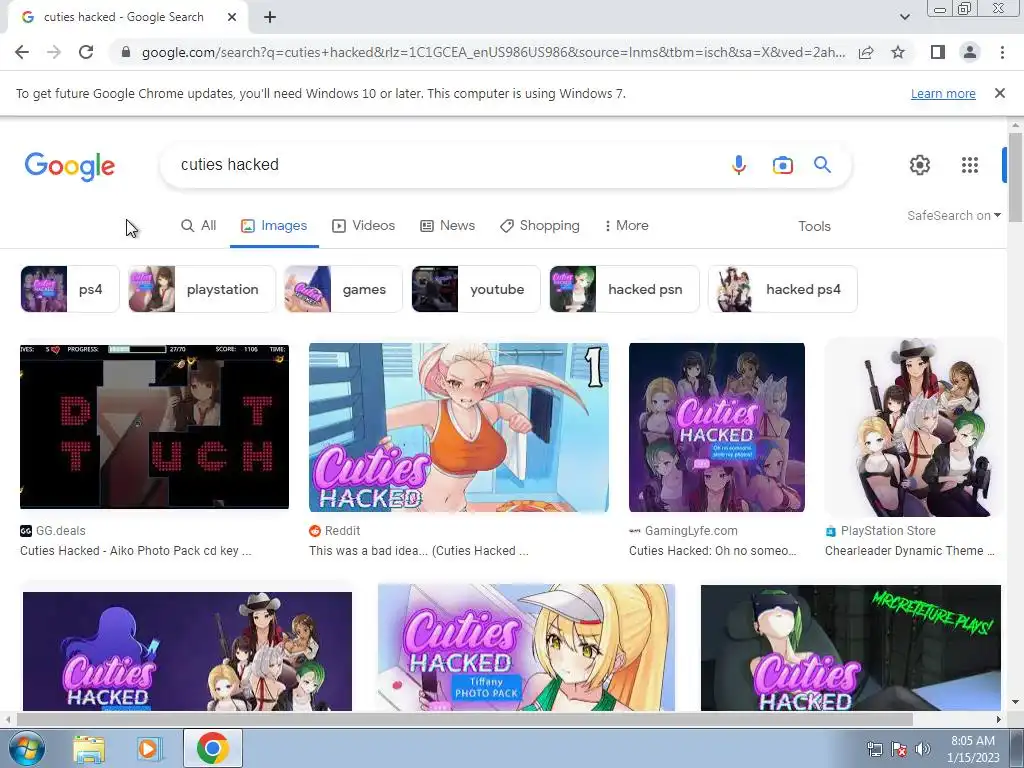The width and height of the screenshot is (1024, 768).
Task: Open the Google apps grid
Action: pyautogui.click(x=970, y=165)
